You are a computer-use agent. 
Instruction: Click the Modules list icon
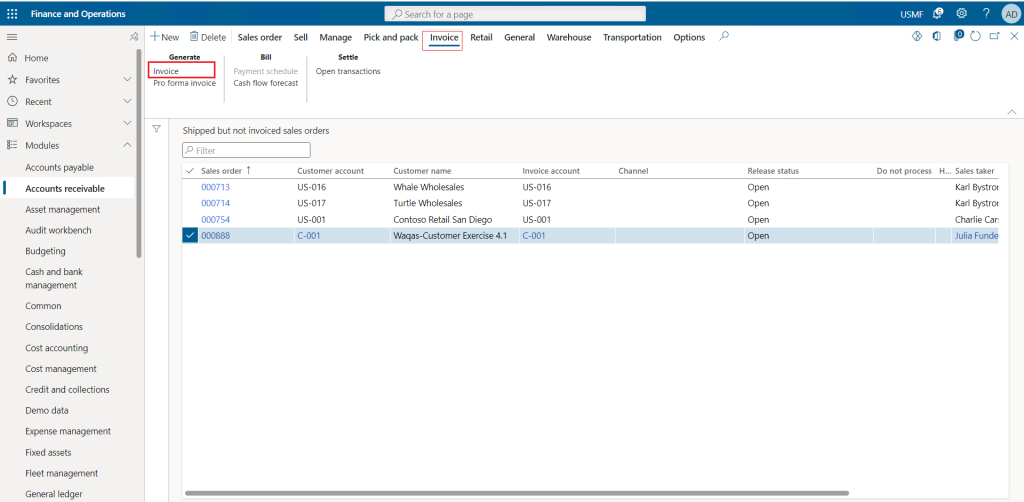pos(12,145)
